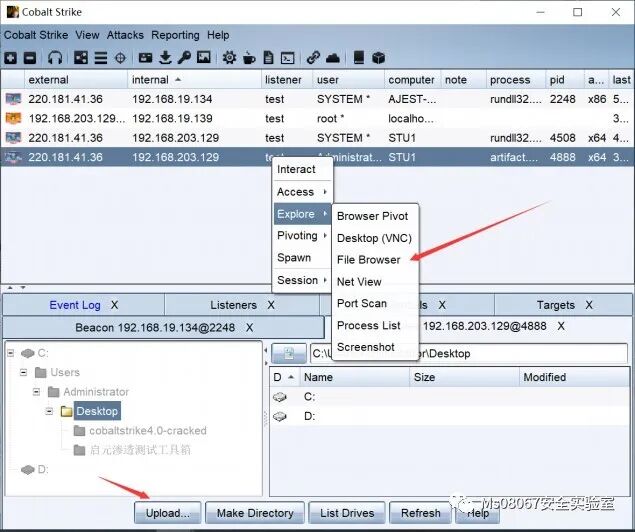
Task: Click the Upload... button
Action: pyautogui.click(x=168, y=513)
